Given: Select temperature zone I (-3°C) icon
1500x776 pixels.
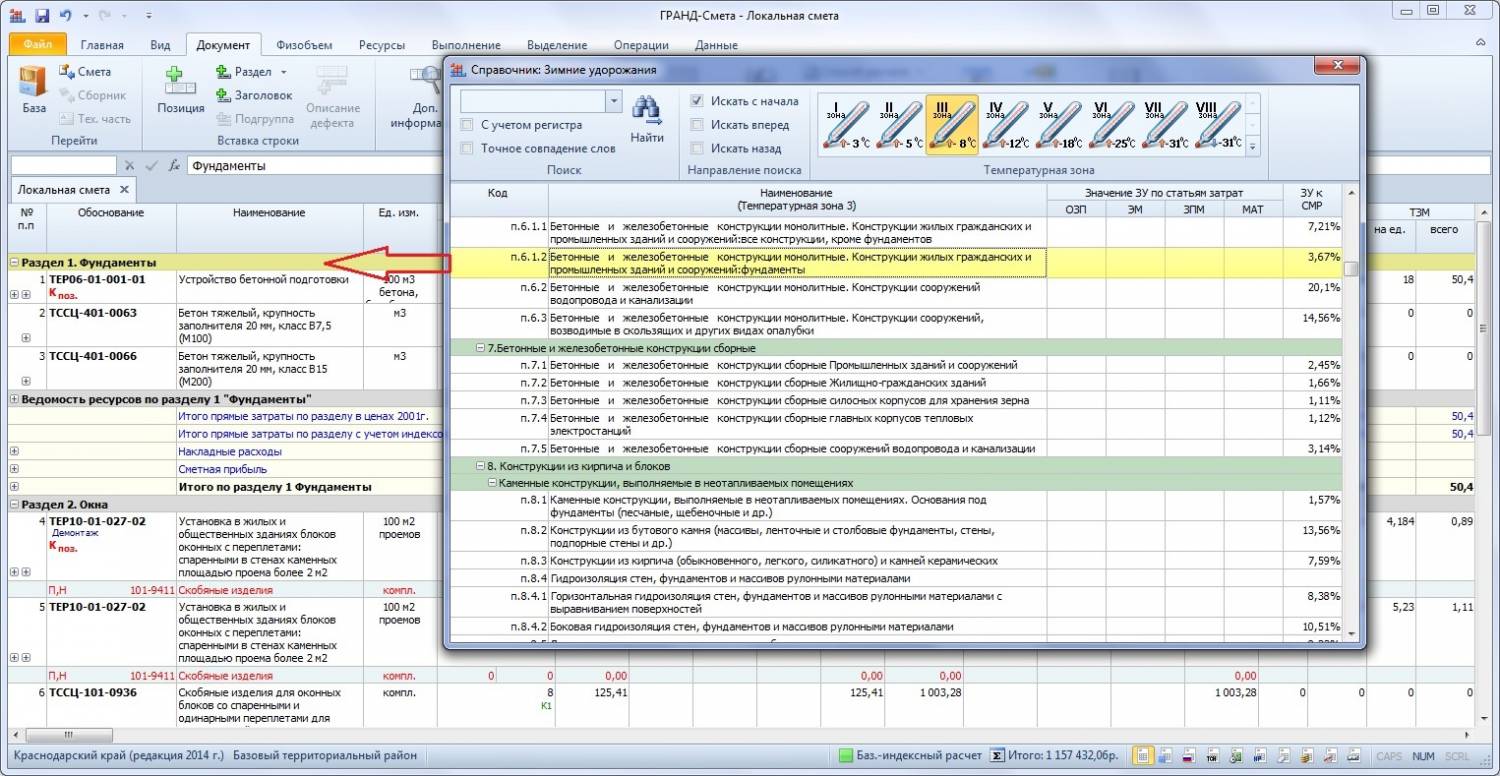Looking at the screenshot, I should 846,125.
